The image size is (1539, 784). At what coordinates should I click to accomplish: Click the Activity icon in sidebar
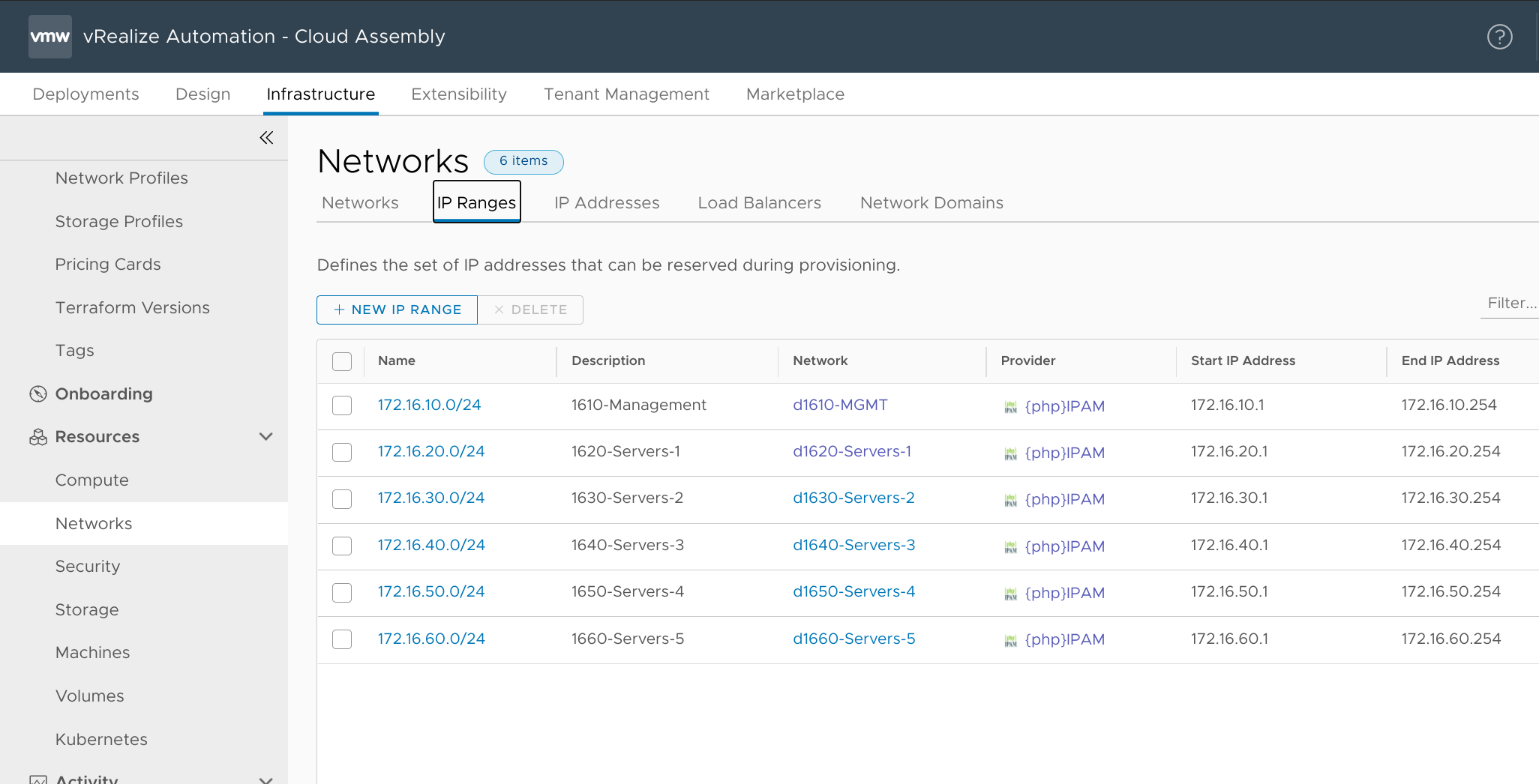tap(38, 780)
